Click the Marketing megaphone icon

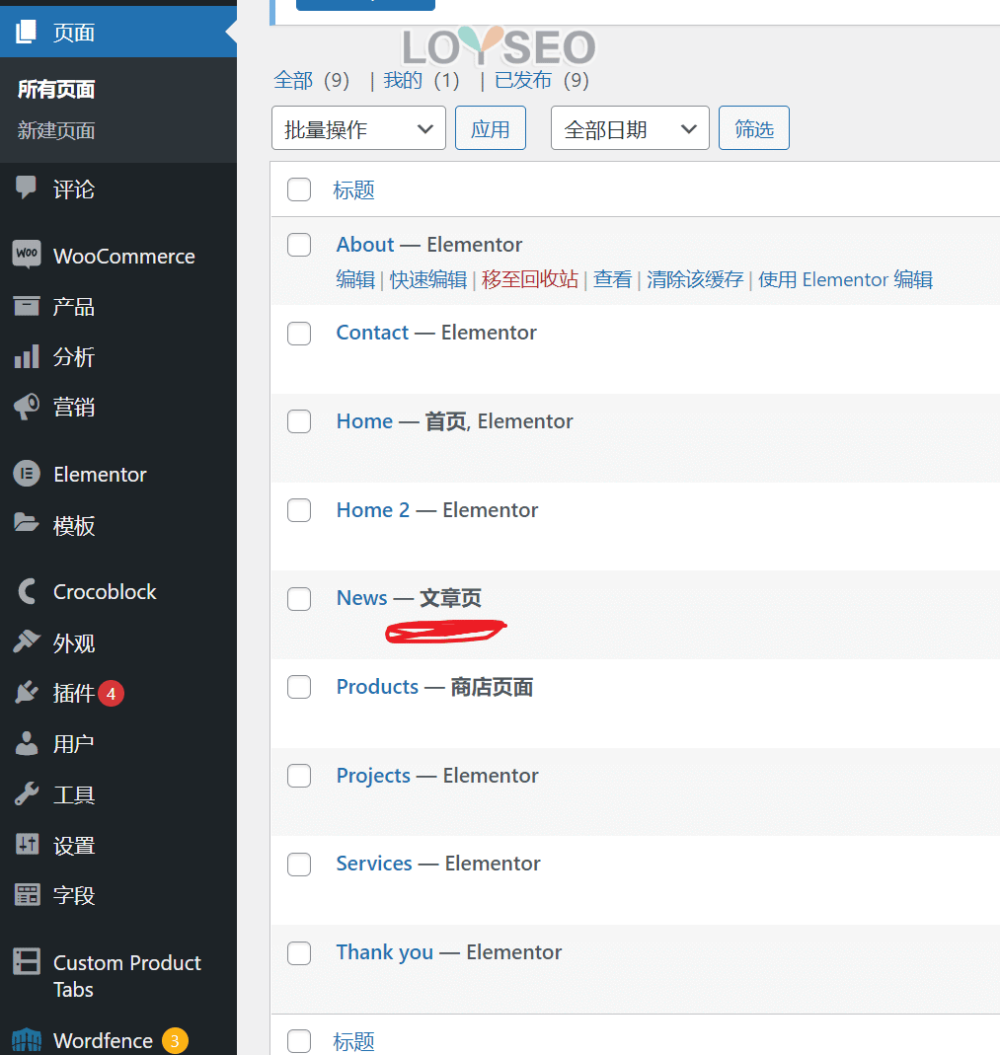click(x=26, y=407)
